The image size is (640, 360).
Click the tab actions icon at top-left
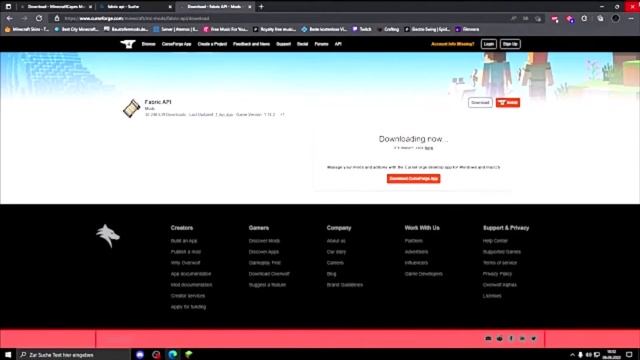click(8, 7)
